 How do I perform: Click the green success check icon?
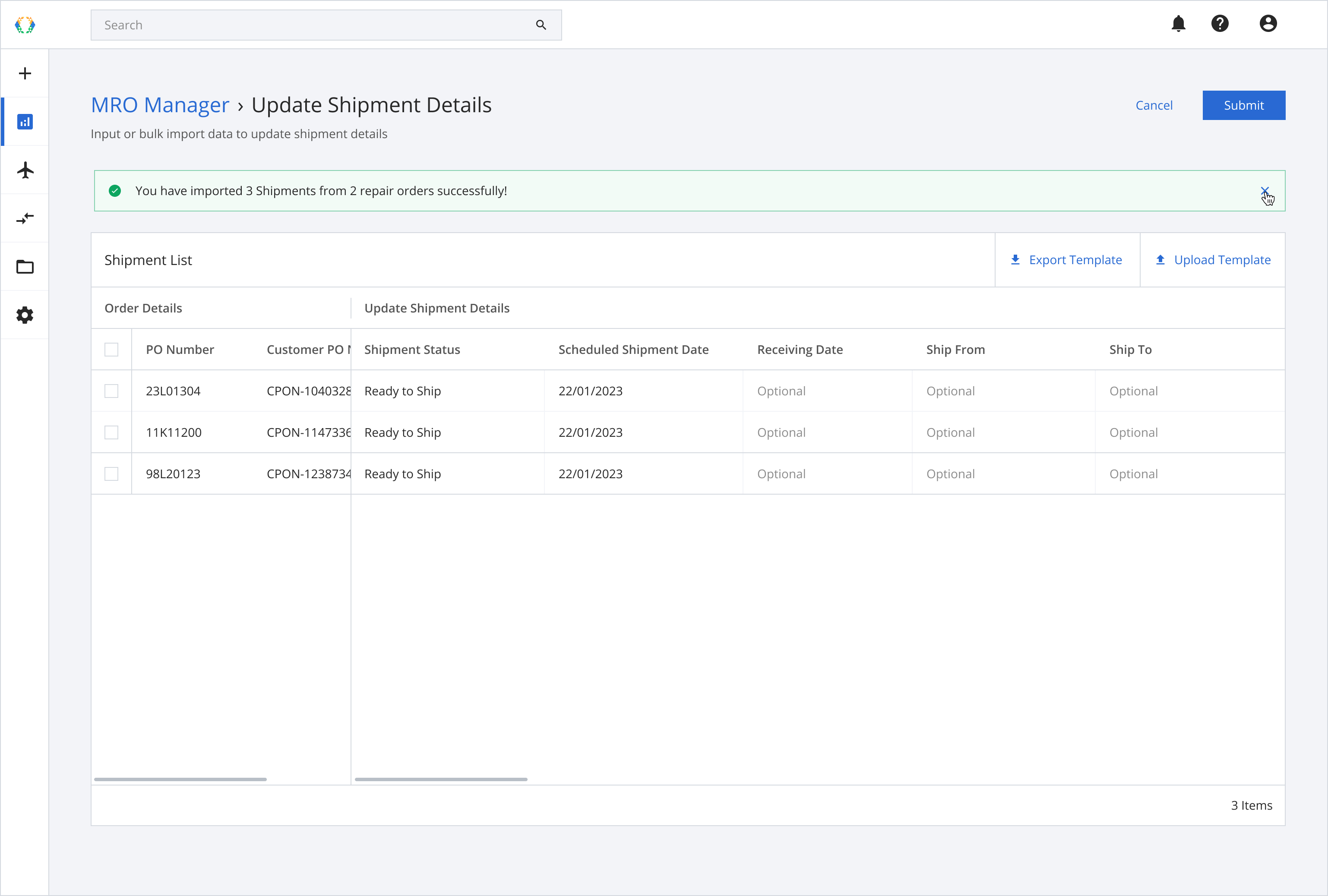(x=115, y=191)
